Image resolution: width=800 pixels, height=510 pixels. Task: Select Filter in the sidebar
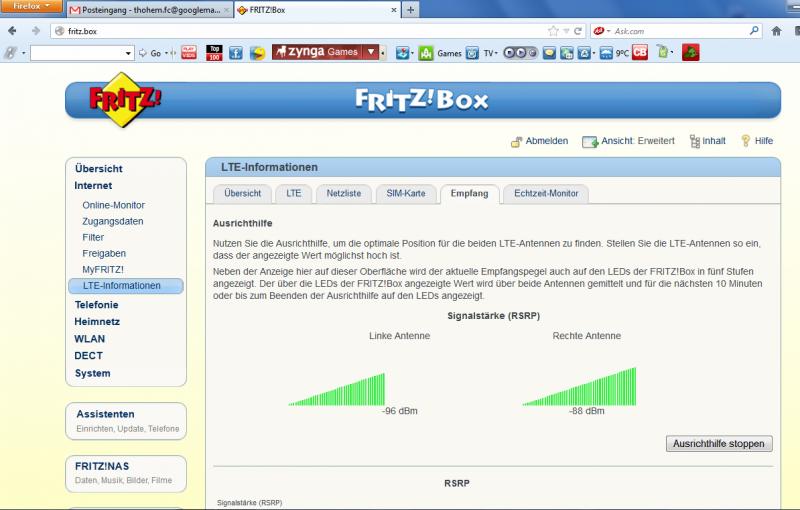[93, 237]
